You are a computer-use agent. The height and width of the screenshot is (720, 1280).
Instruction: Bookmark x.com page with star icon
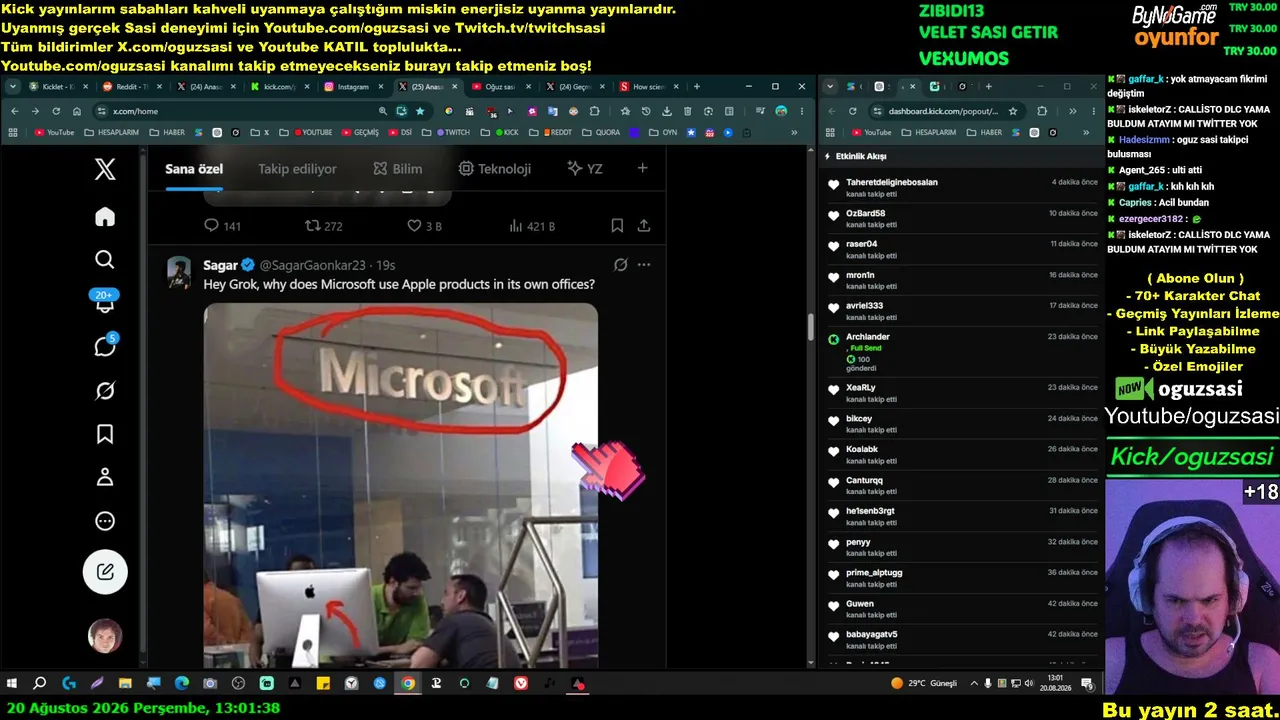(x=420, y=111)
